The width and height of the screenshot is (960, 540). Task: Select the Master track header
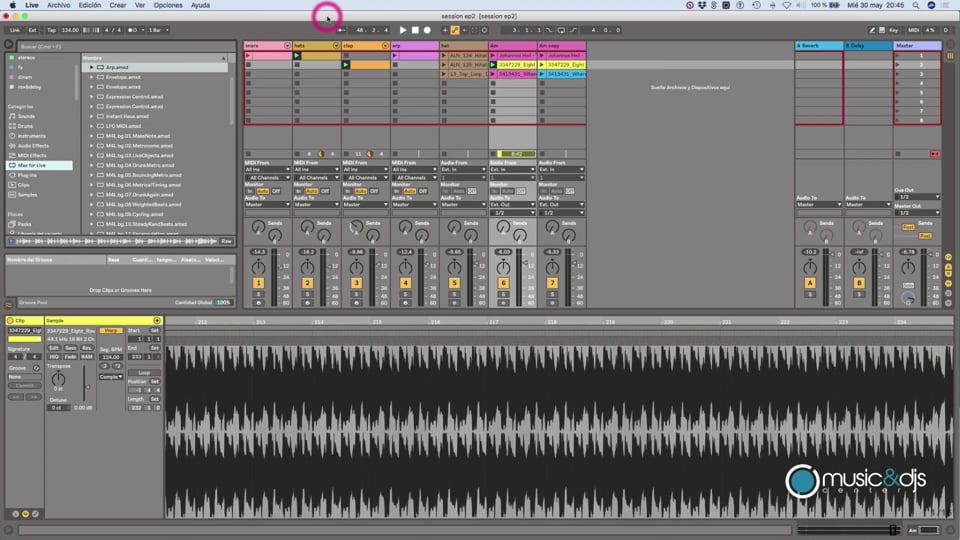pyautogui.click(x=917, y=46)
